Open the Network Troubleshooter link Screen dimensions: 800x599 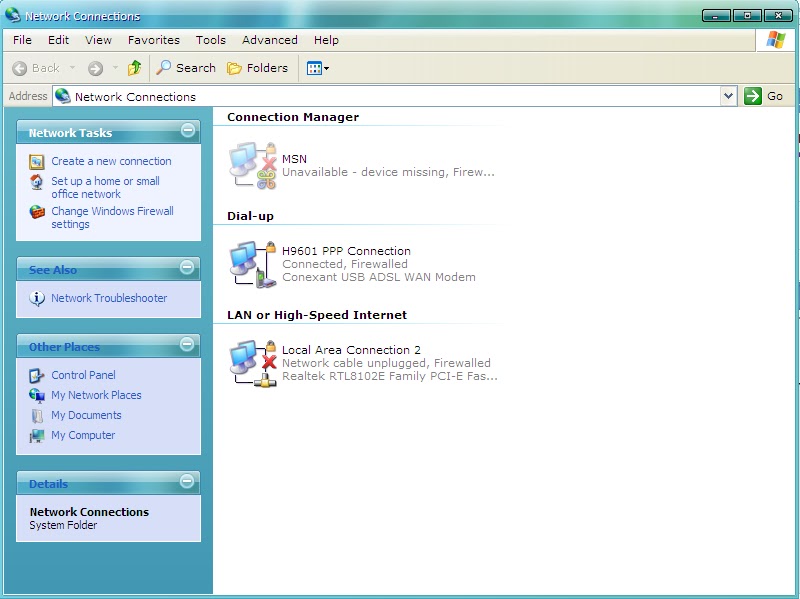pyautogui.click(x=109, y=298)
